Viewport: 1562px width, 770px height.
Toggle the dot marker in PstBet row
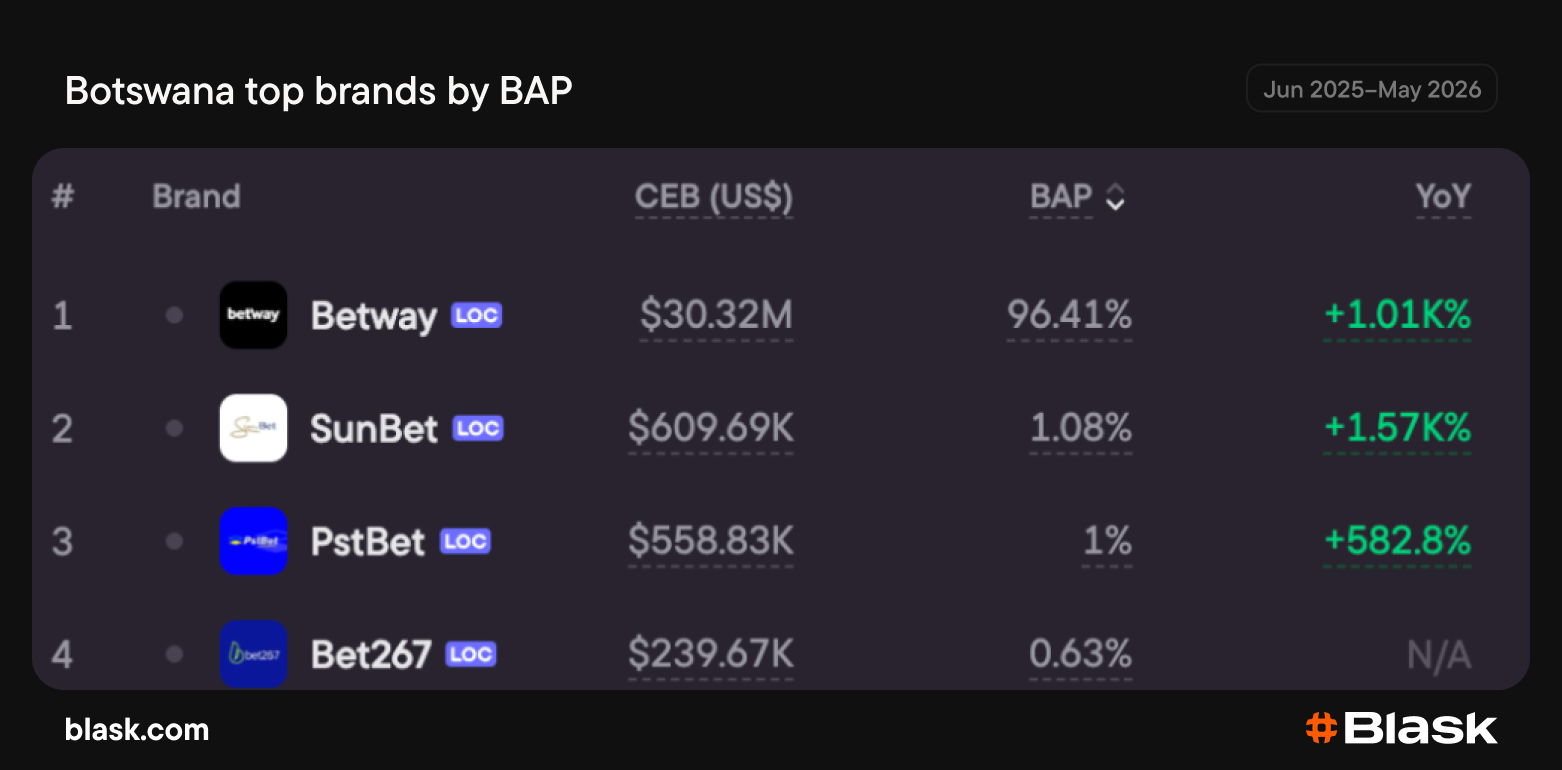click(x=174, y=541)
